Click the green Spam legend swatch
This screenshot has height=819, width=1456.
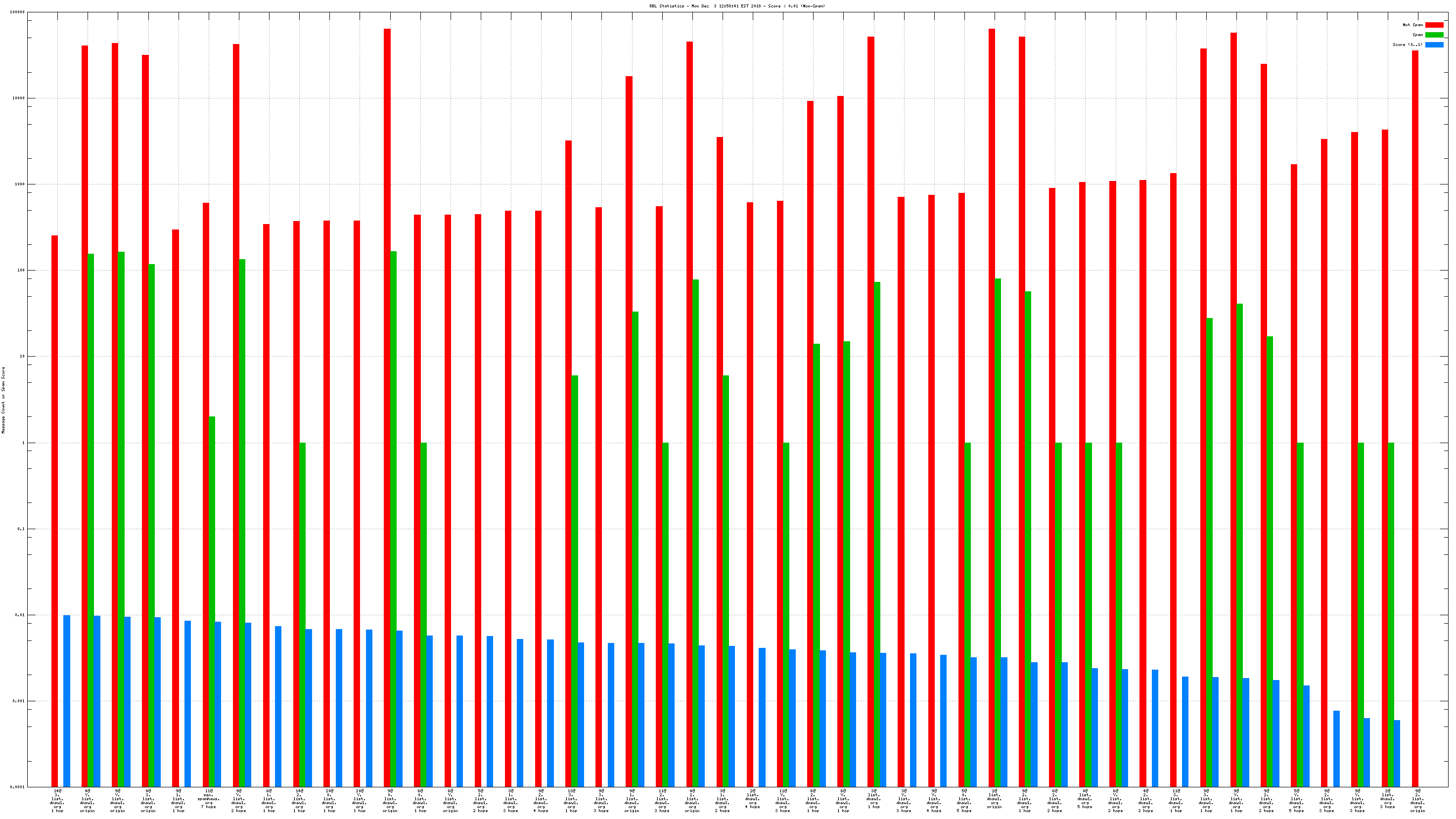point(1434,35)
